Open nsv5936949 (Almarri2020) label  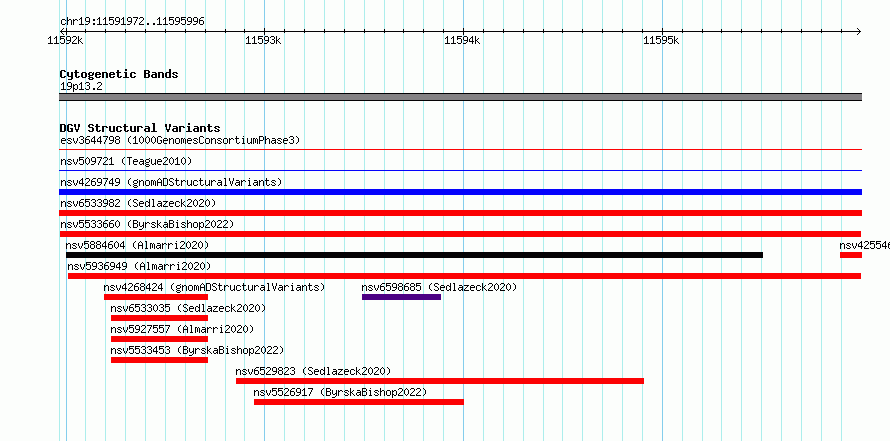[139, 266]
